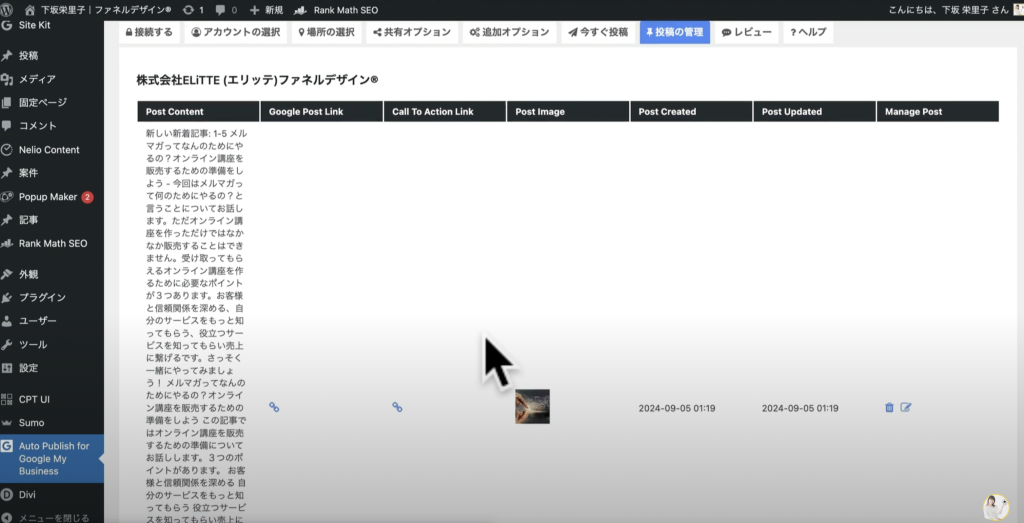
Task: Click the edit post pencil icon
Action: point(906,408)
